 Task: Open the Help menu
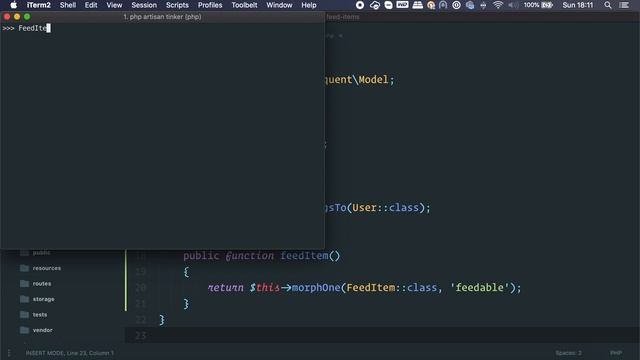[x=309, y=5]
